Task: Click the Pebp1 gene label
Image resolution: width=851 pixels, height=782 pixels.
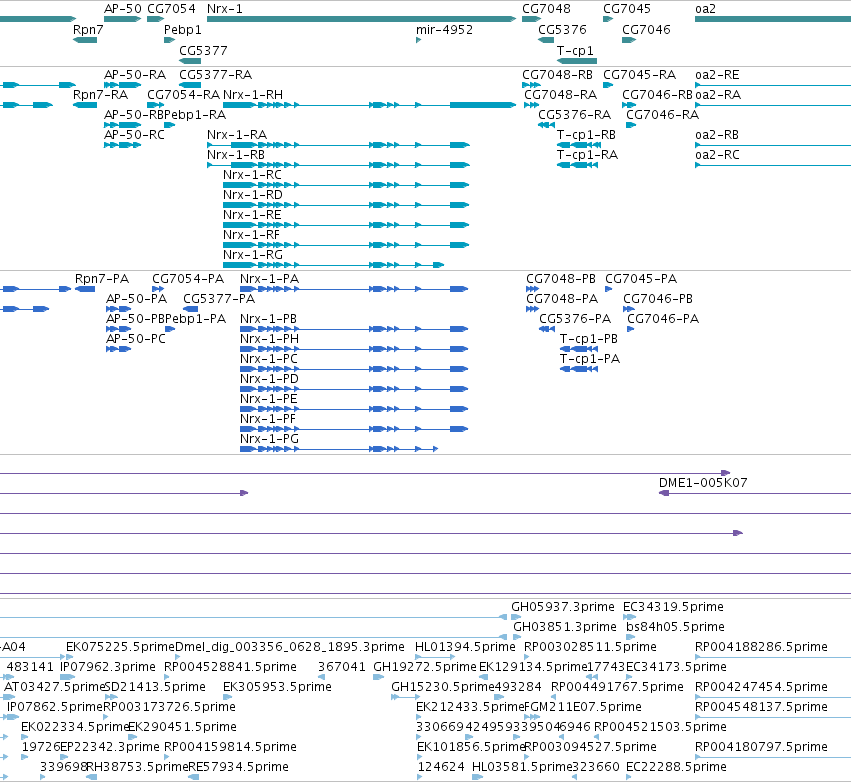Action: 182,29
